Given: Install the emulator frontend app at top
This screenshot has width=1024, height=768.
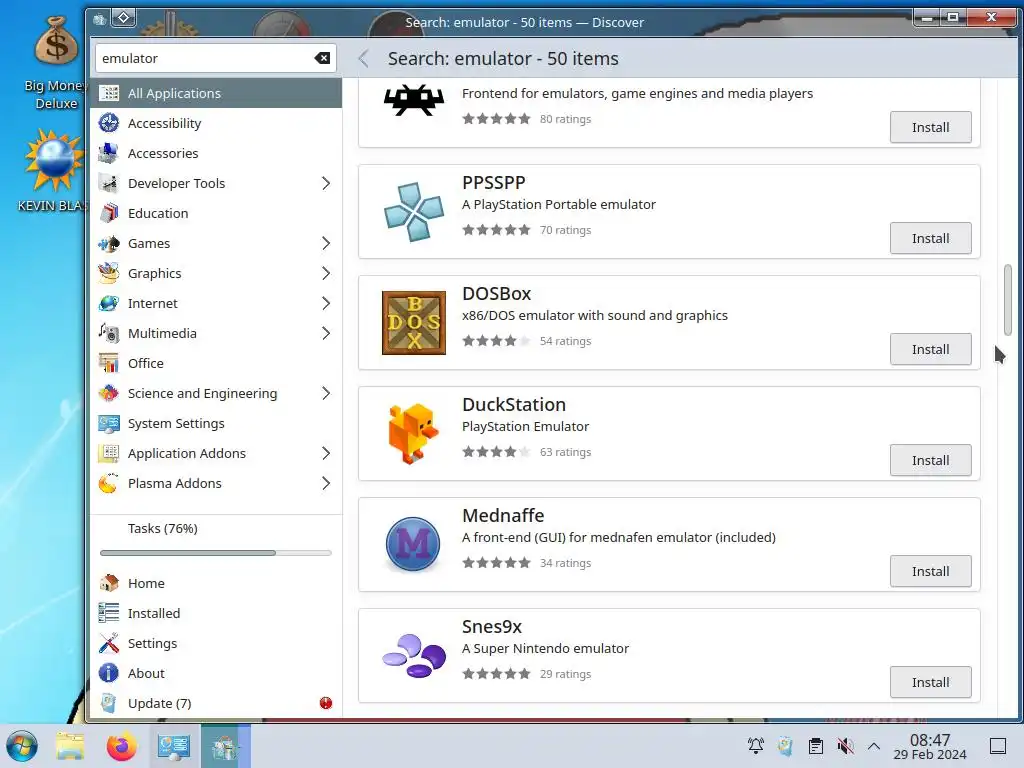Looking at the screenshot, I should click(930, 127).
